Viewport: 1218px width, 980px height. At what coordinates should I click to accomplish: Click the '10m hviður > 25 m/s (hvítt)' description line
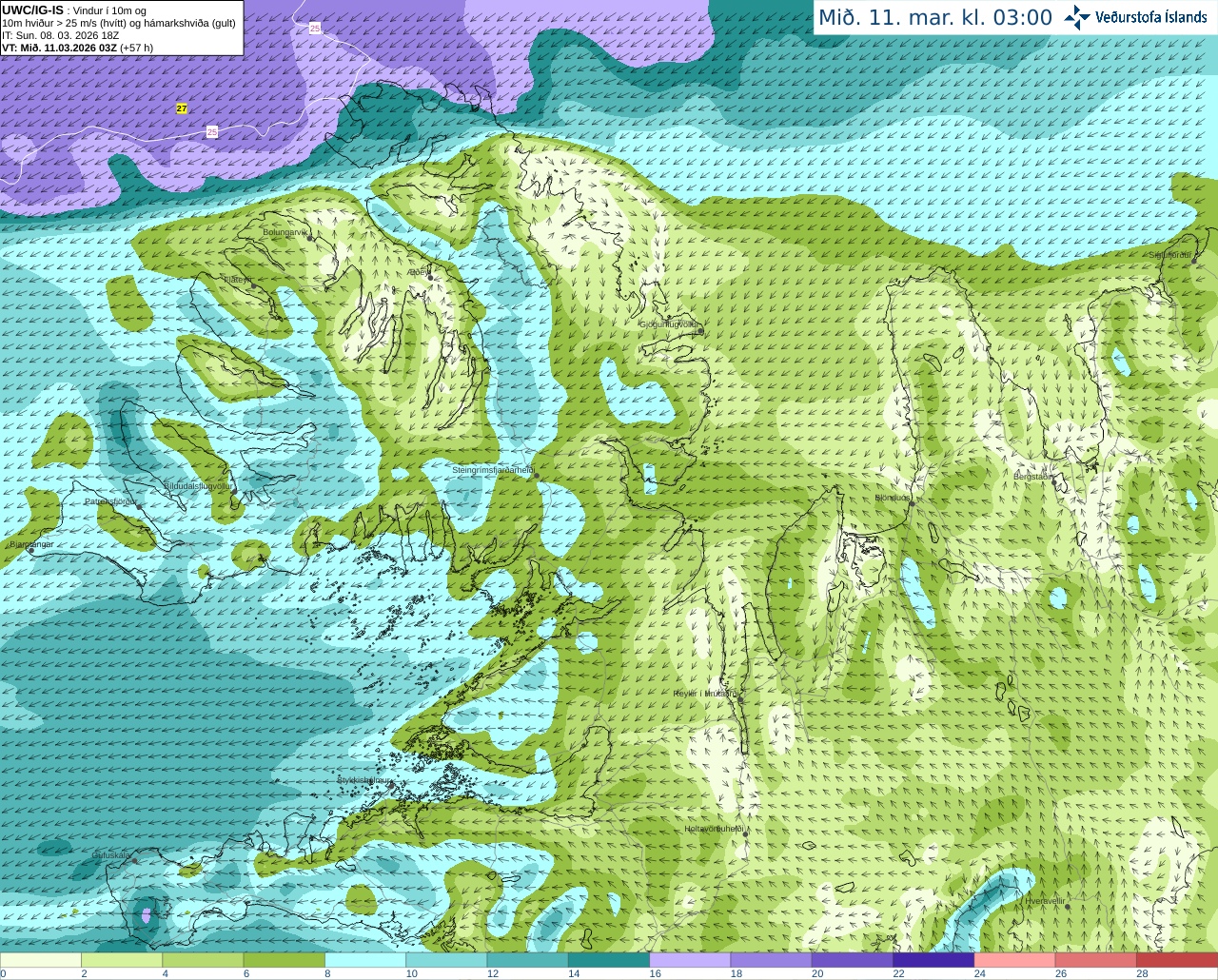point(119,23)
